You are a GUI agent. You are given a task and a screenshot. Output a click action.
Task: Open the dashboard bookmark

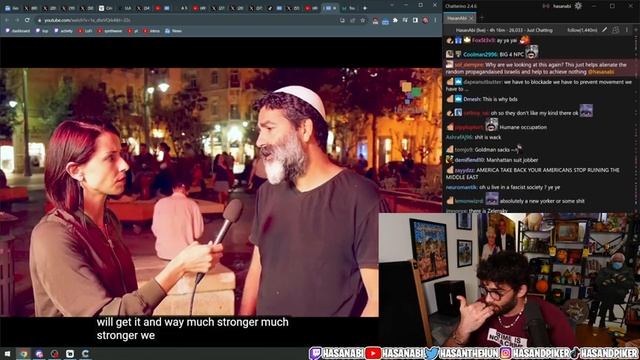tap(18, 31)
